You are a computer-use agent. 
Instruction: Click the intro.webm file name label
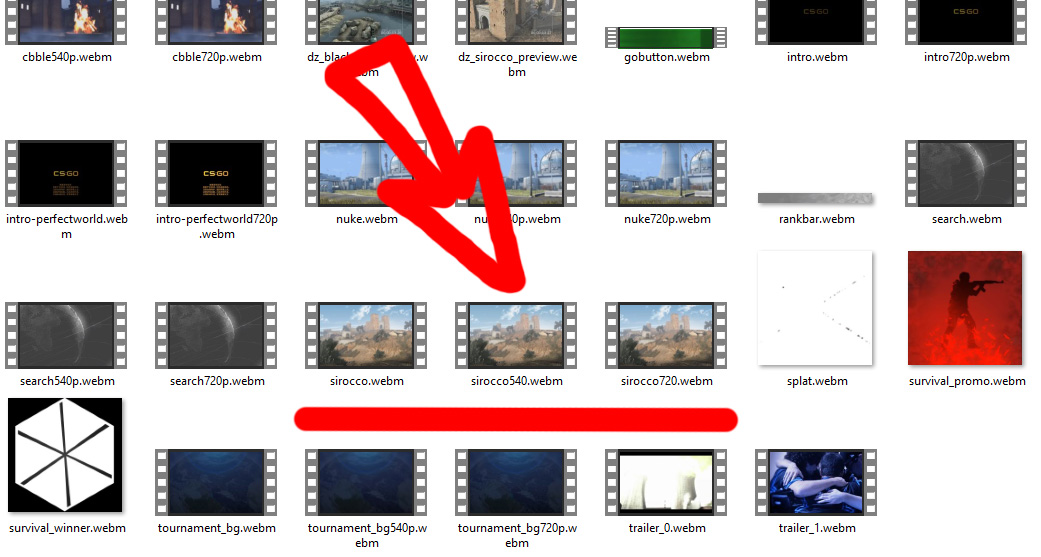[x=817, y=57]
